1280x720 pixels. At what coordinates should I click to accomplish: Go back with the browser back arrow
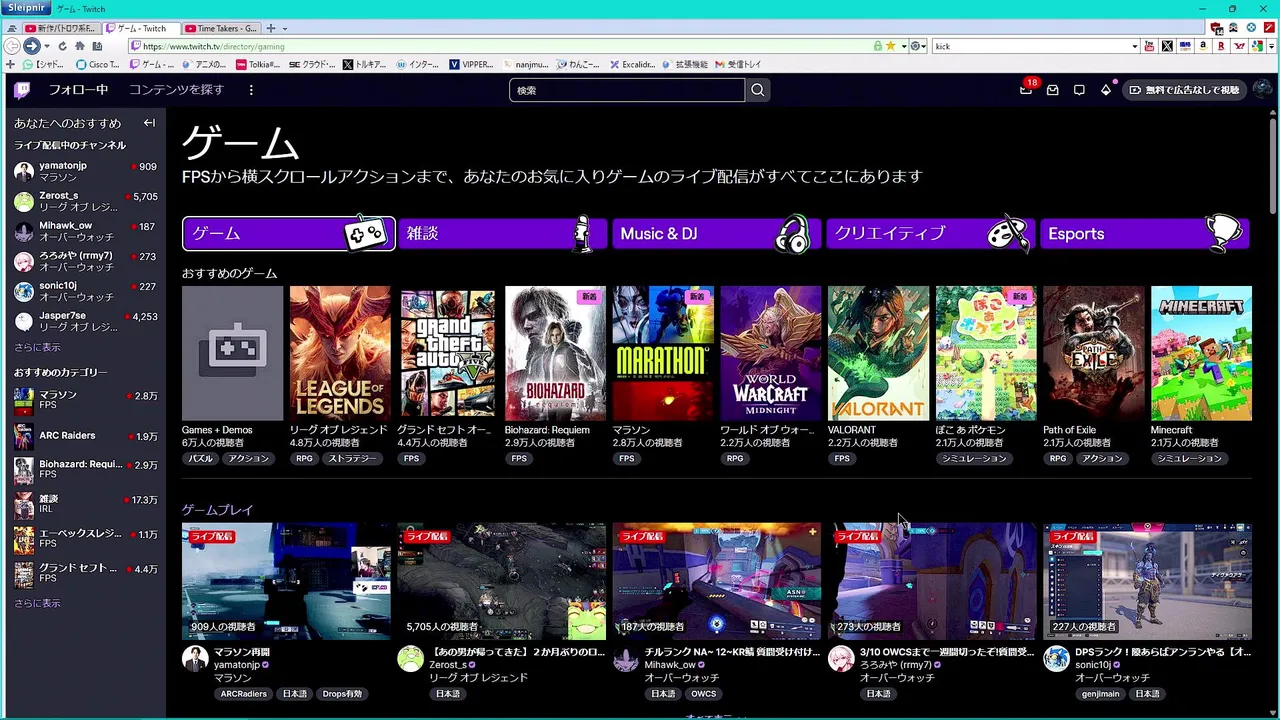(x=12, y=46)
